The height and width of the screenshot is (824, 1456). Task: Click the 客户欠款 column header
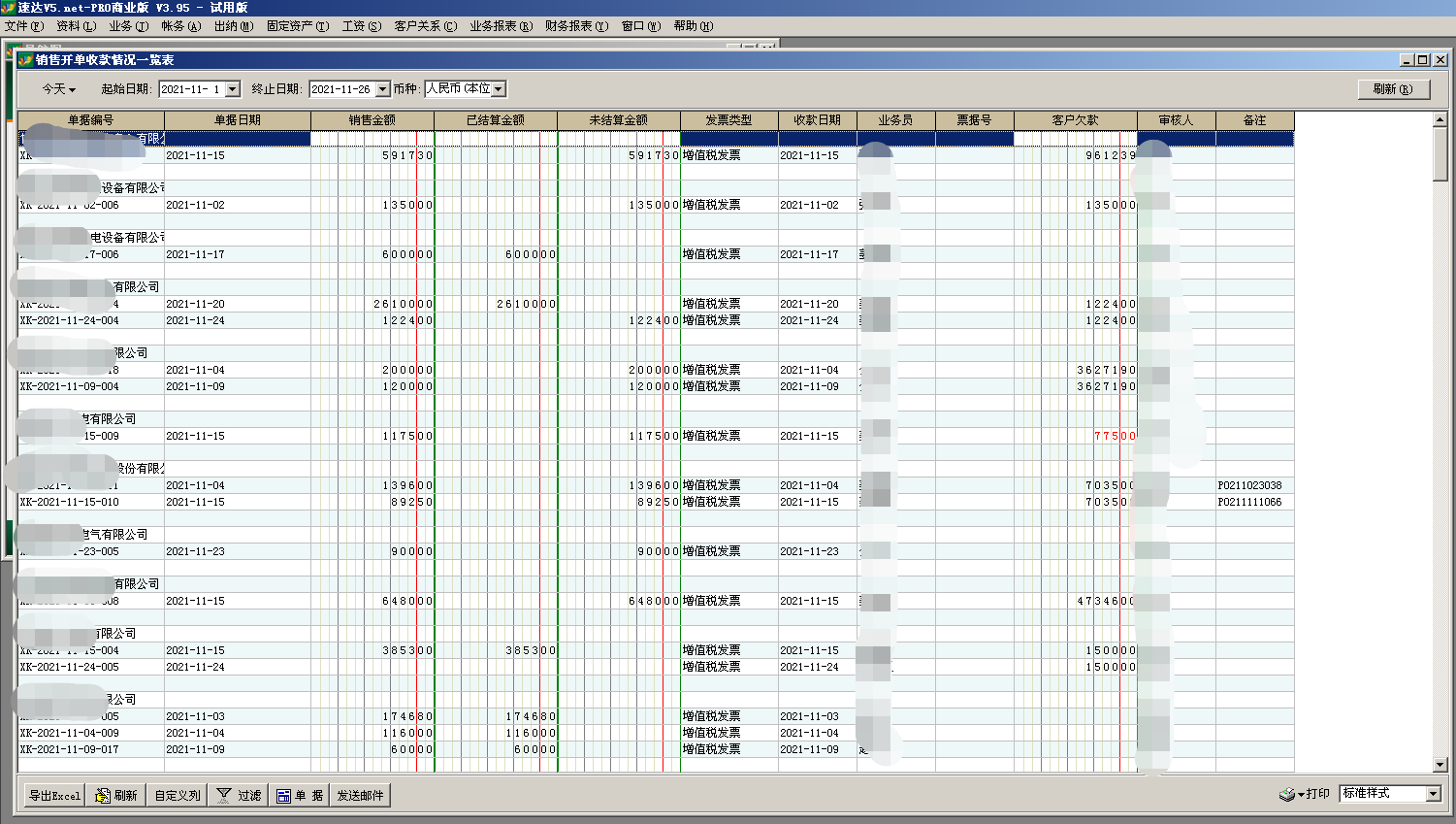[1075, 120]
